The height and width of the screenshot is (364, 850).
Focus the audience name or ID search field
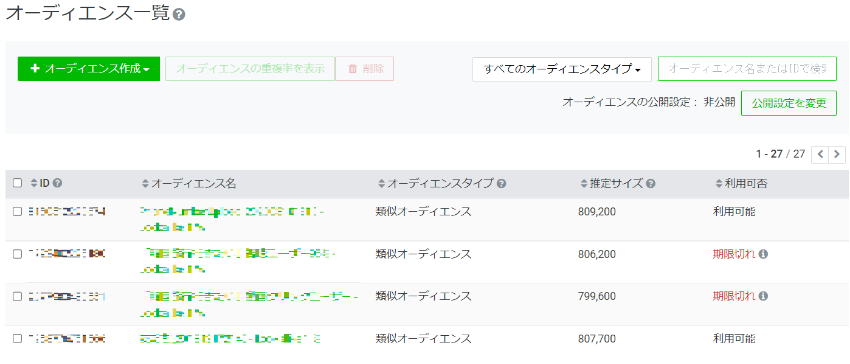coord(748,69)
